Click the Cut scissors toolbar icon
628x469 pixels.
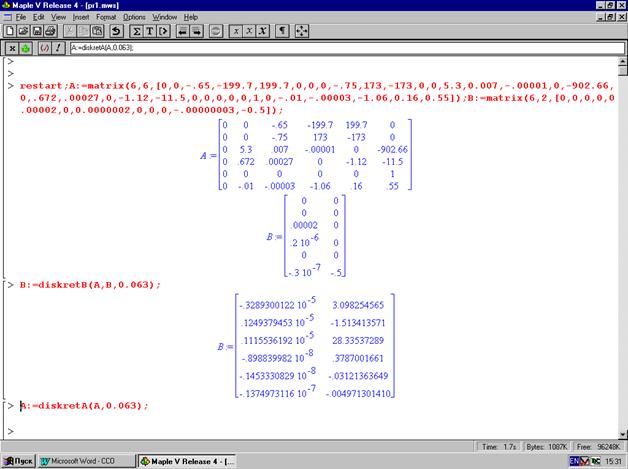click(70, 31)
